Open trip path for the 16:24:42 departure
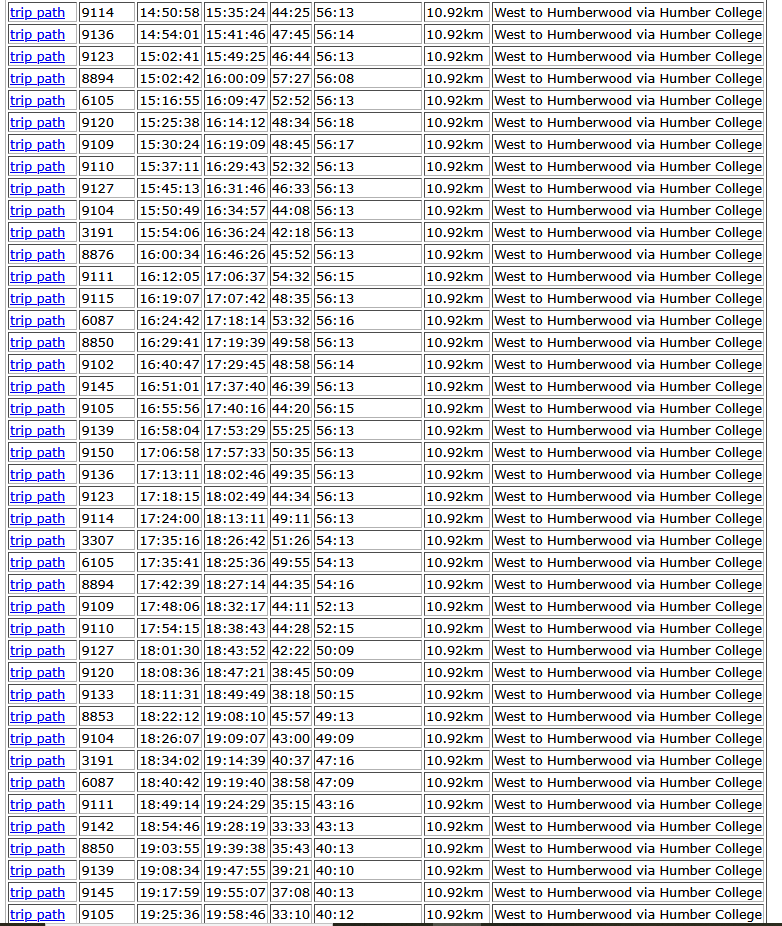The width and height of the screenshot is (782, 926). 37,321
